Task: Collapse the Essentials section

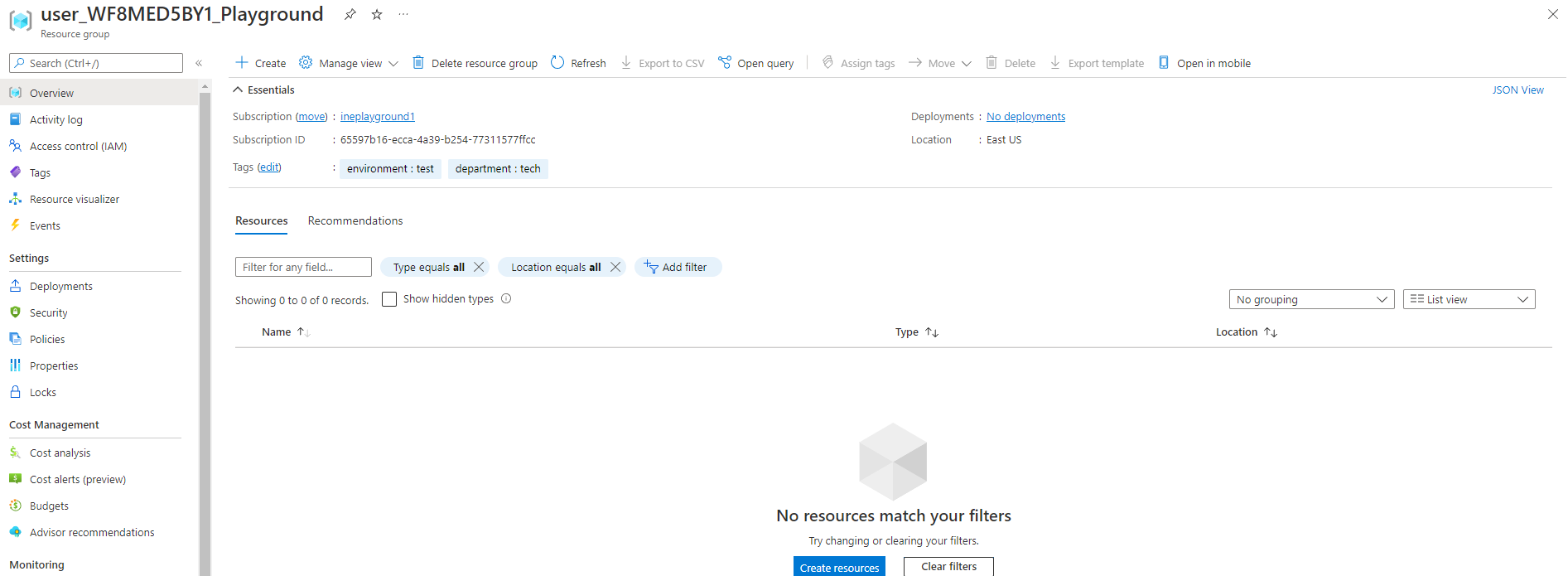Action: [239, 90]
